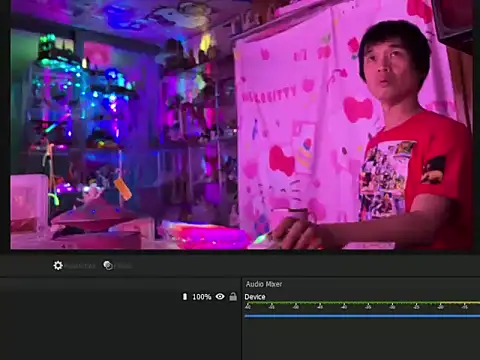
Task: Open source Properties via the gear icon
Action: tap(58, 266)
